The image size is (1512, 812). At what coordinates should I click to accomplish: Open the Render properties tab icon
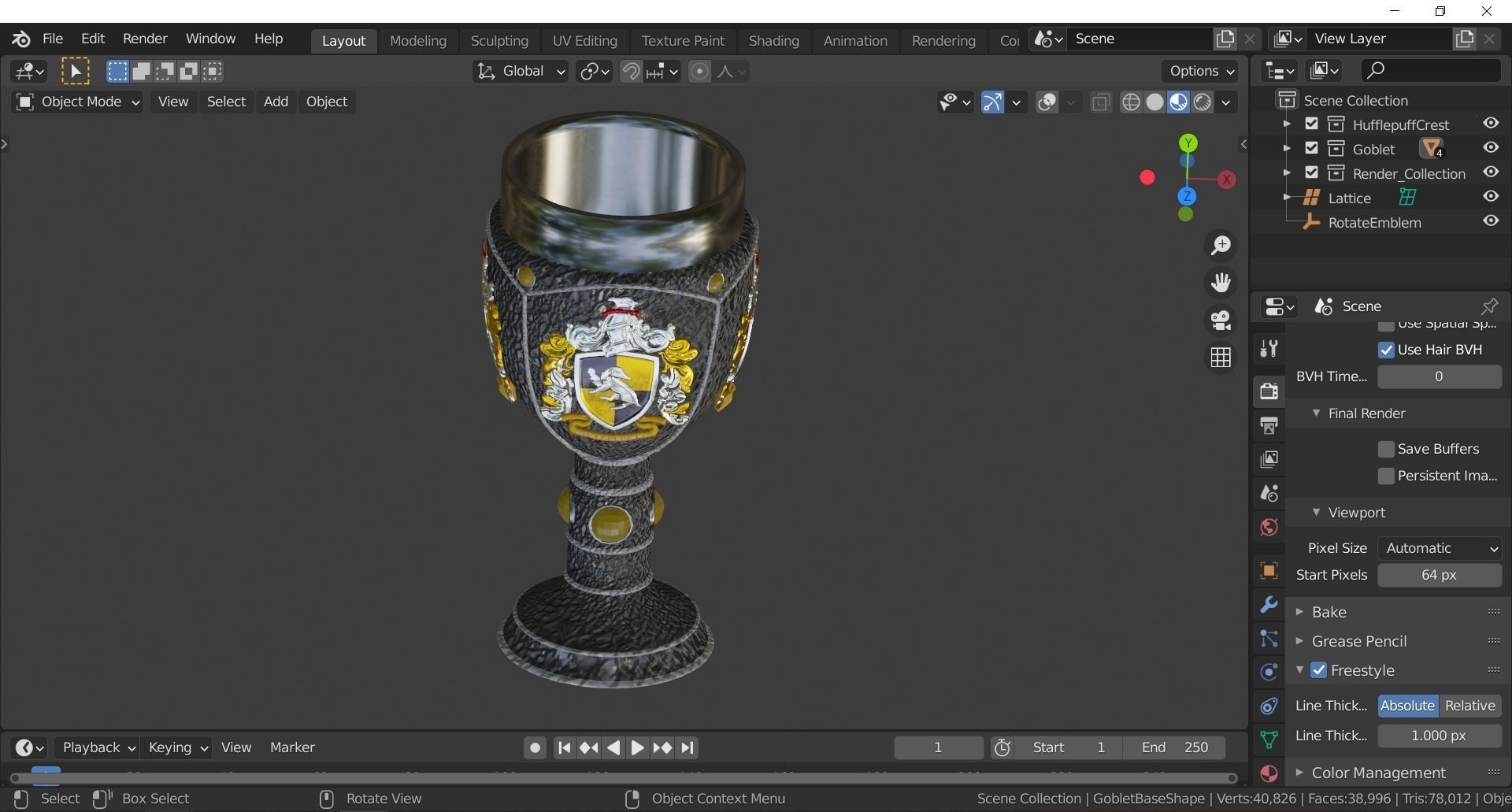(x=1269, y=391)
